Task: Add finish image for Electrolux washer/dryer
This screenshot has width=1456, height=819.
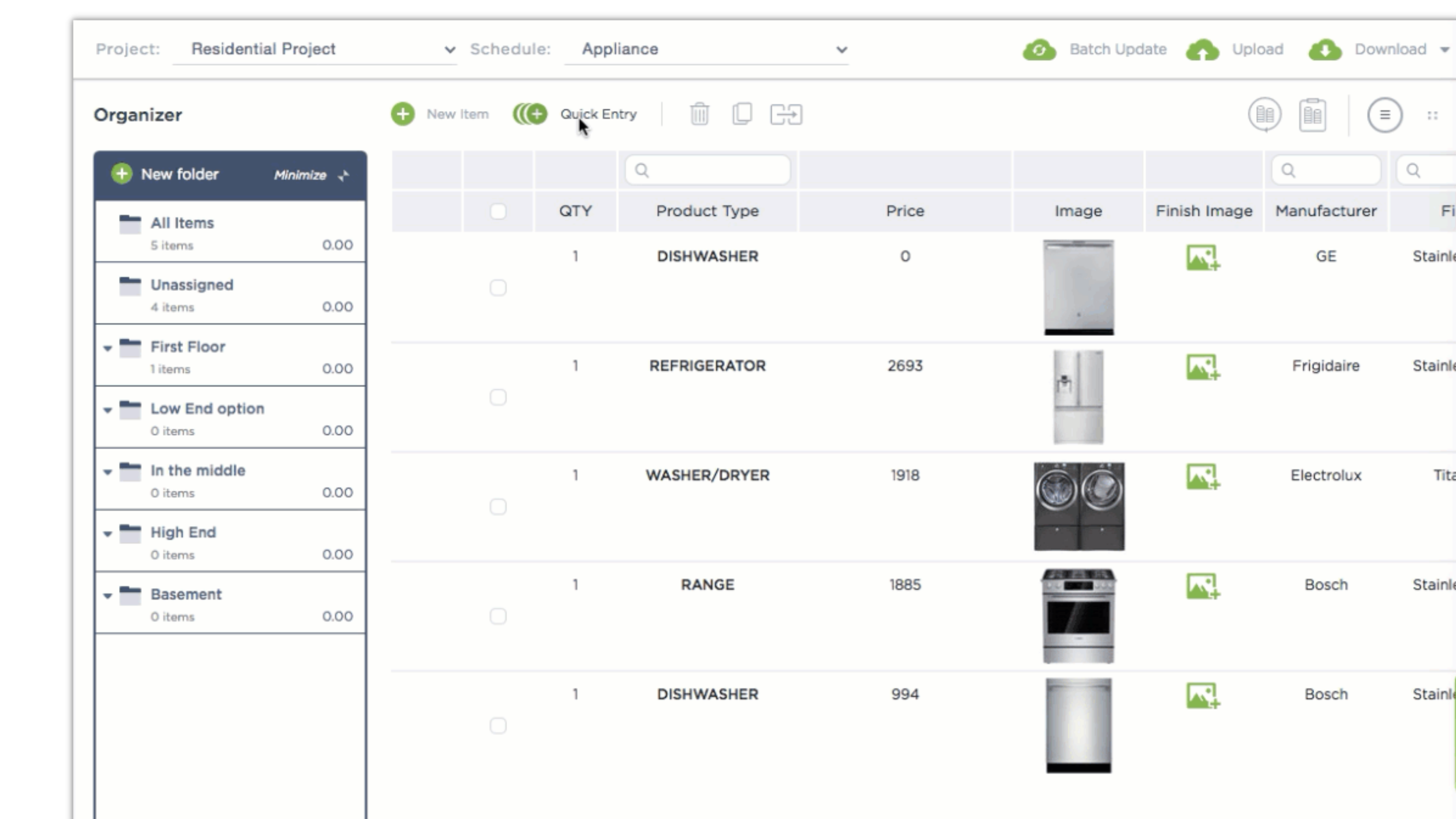Action: pyautogui.click(x=1203, y=477)
